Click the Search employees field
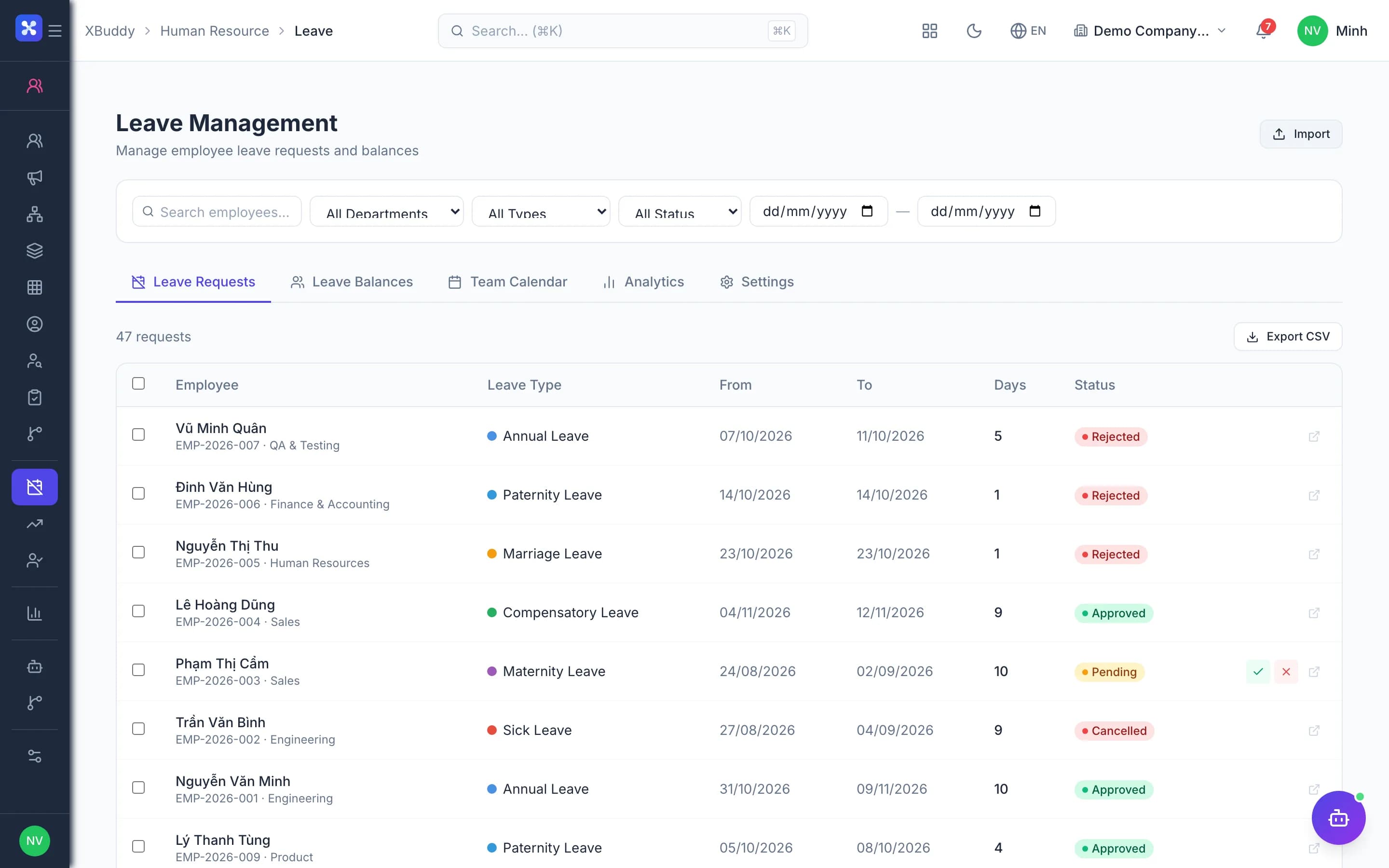 [x=217, y=211]
